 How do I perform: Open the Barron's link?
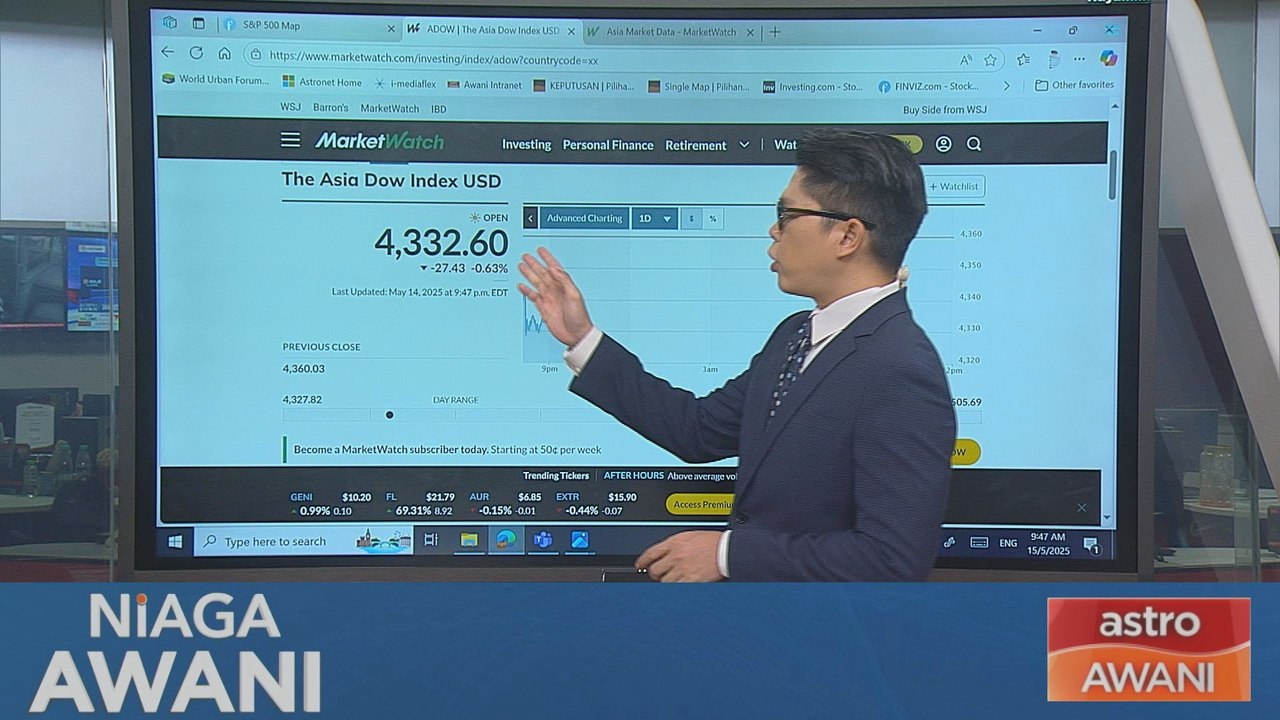[x=331, y=108]
